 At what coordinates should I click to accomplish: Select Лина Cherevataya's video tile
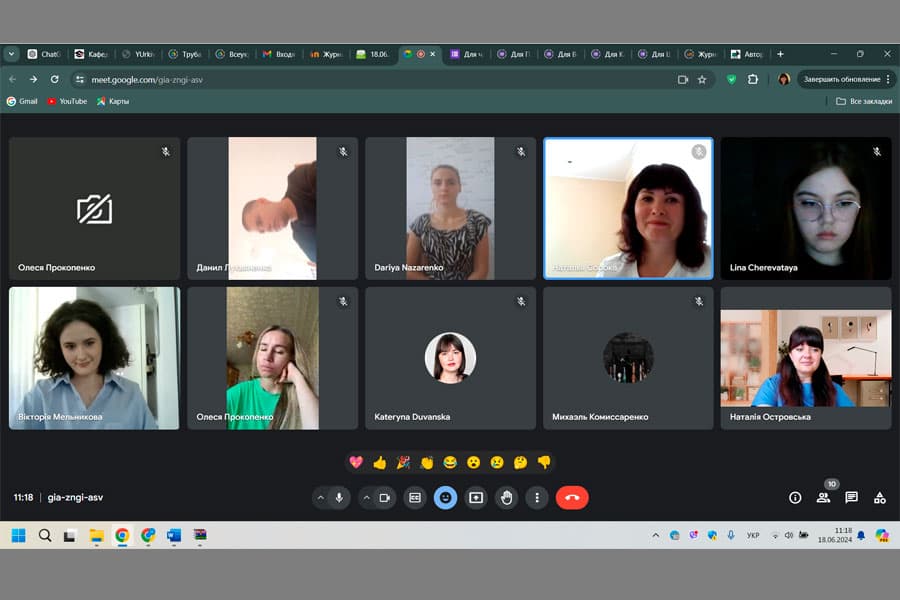pos(806,208)
